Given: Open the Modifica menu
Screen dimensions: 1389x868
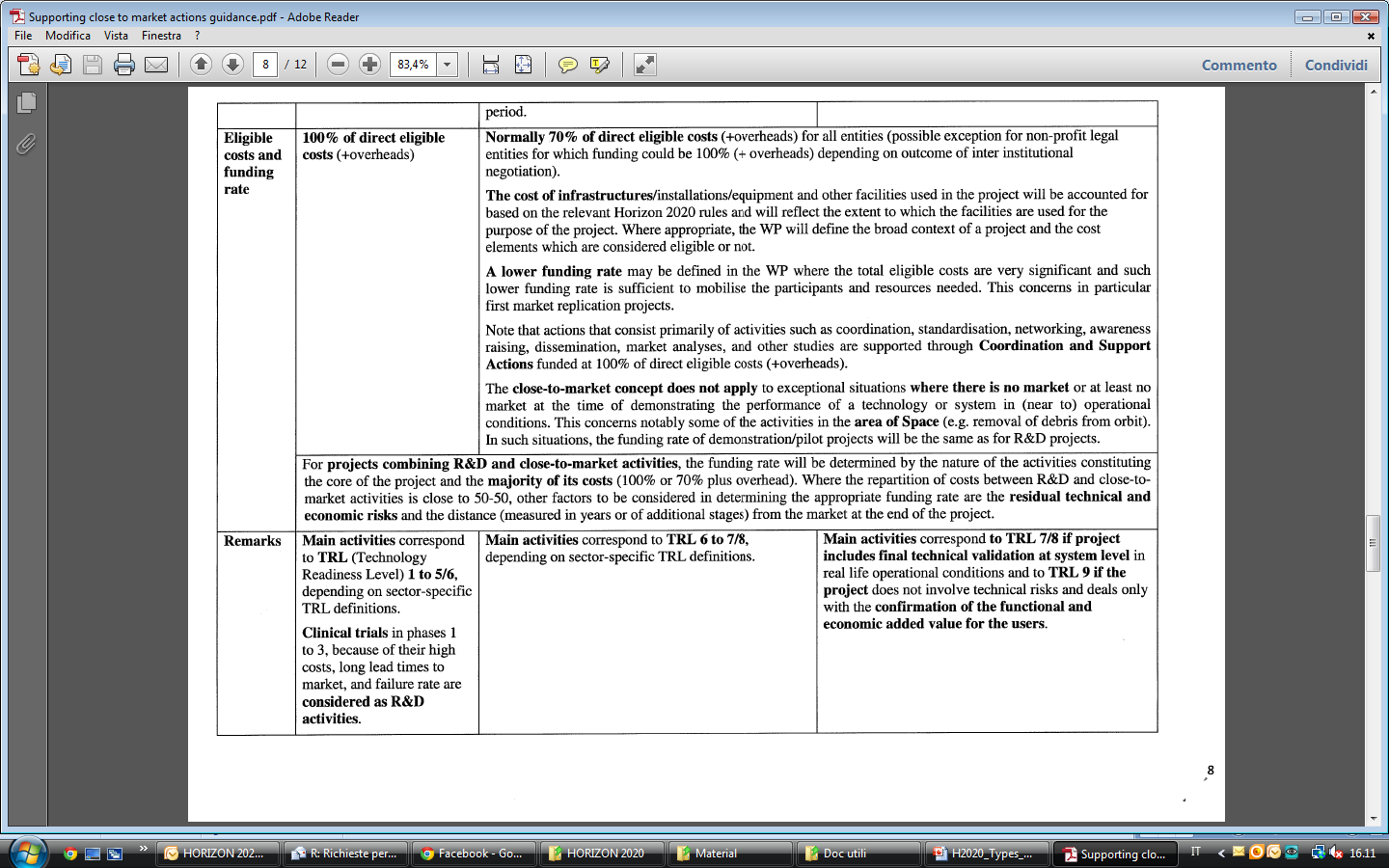Looking at the screenshot, I should 68,36.
